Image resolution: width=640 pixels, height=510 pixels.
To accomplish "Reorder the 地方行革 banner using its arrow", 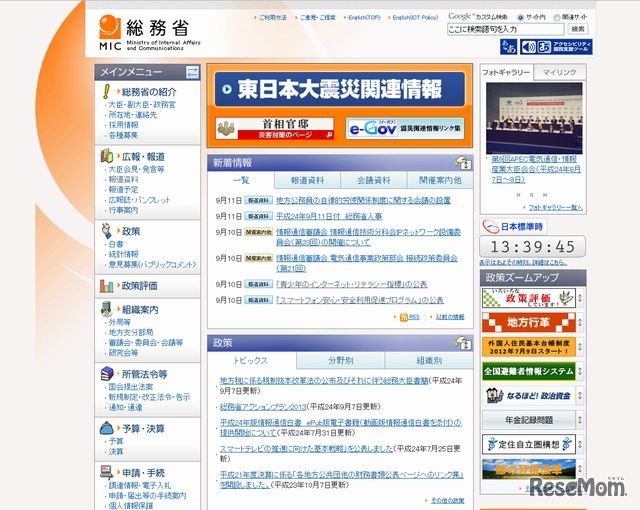I will 580,323.
